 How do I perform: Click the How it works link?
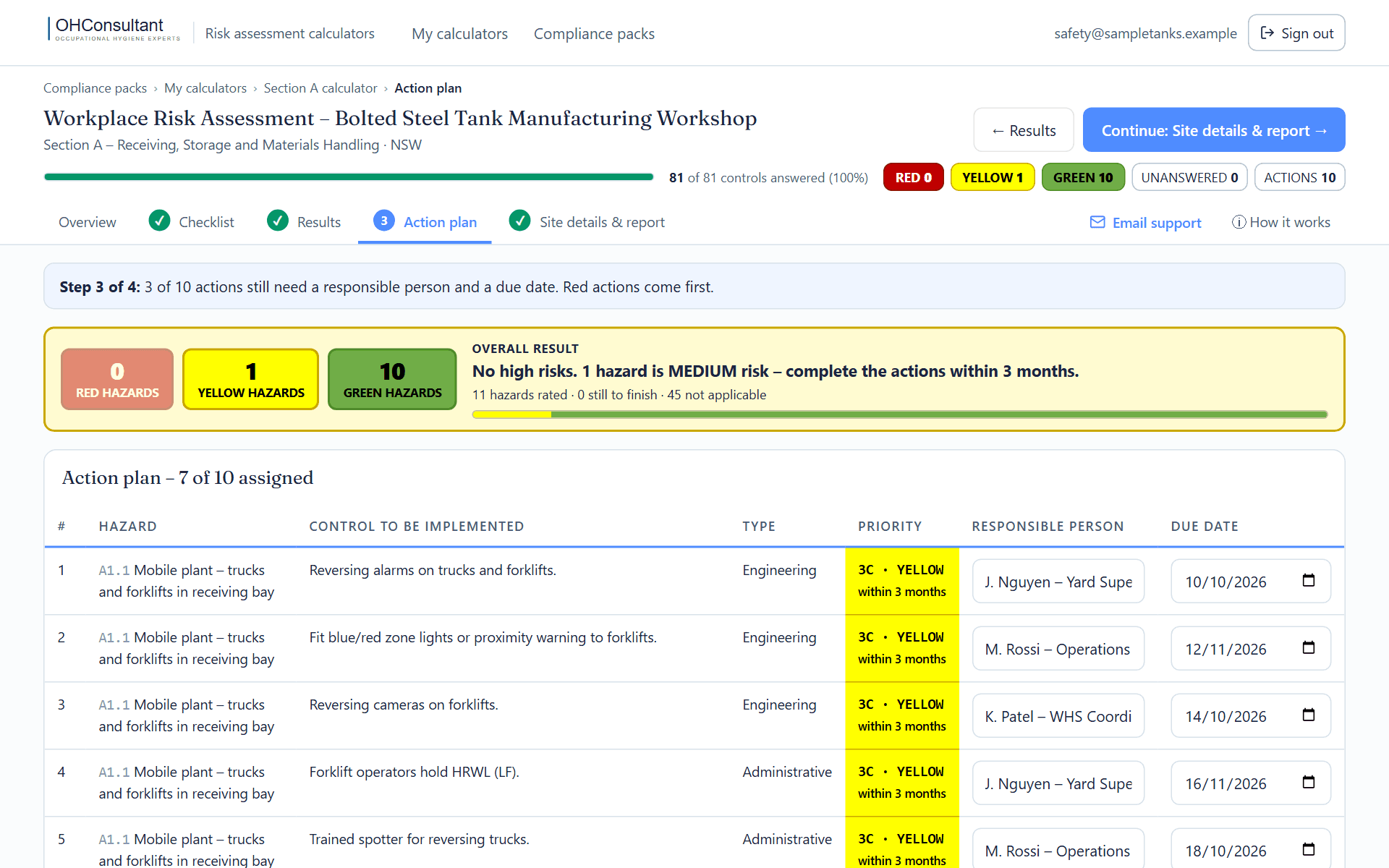[1281, 222]
